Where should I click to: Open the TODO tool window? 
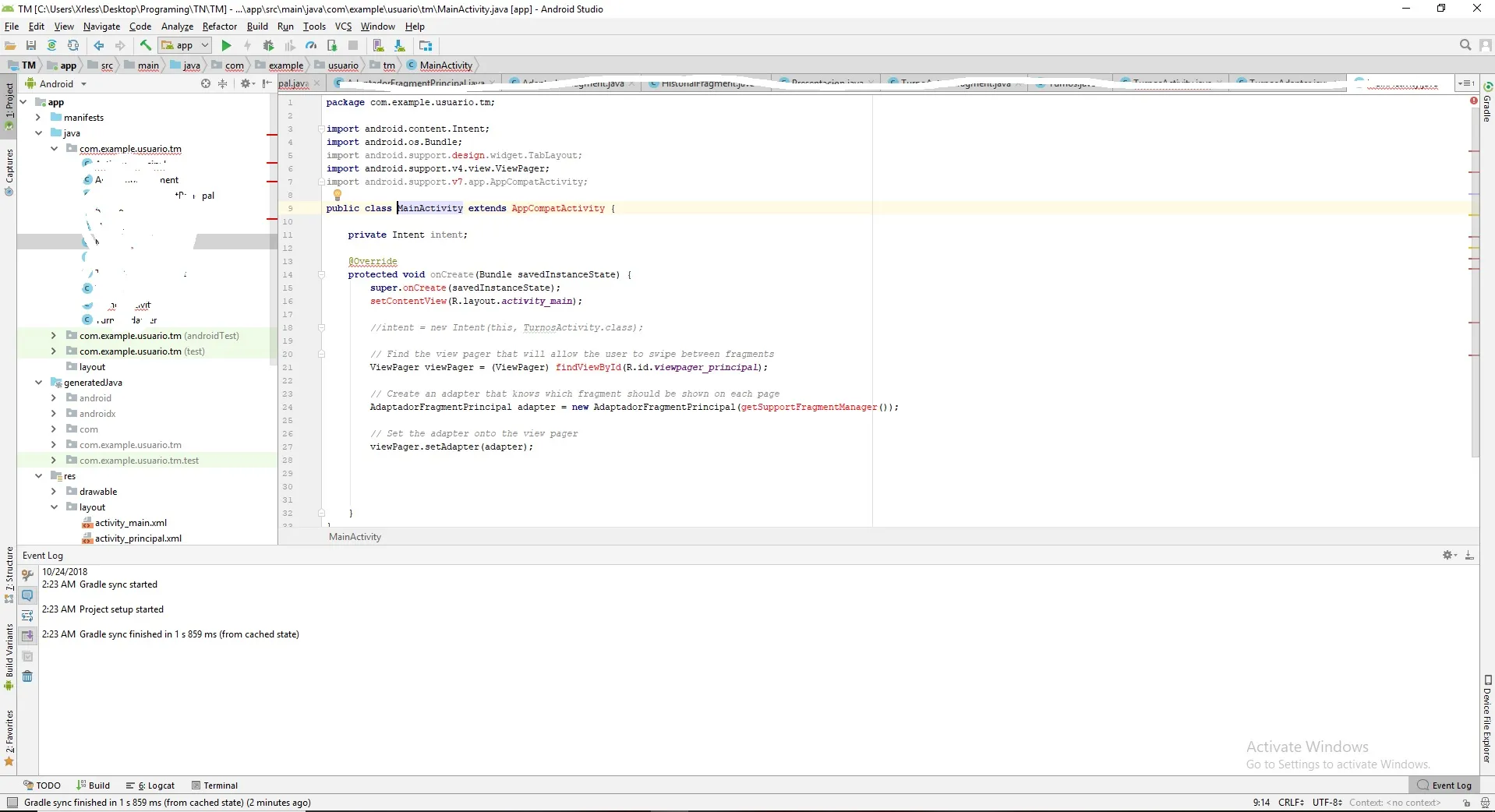(42, 786)
